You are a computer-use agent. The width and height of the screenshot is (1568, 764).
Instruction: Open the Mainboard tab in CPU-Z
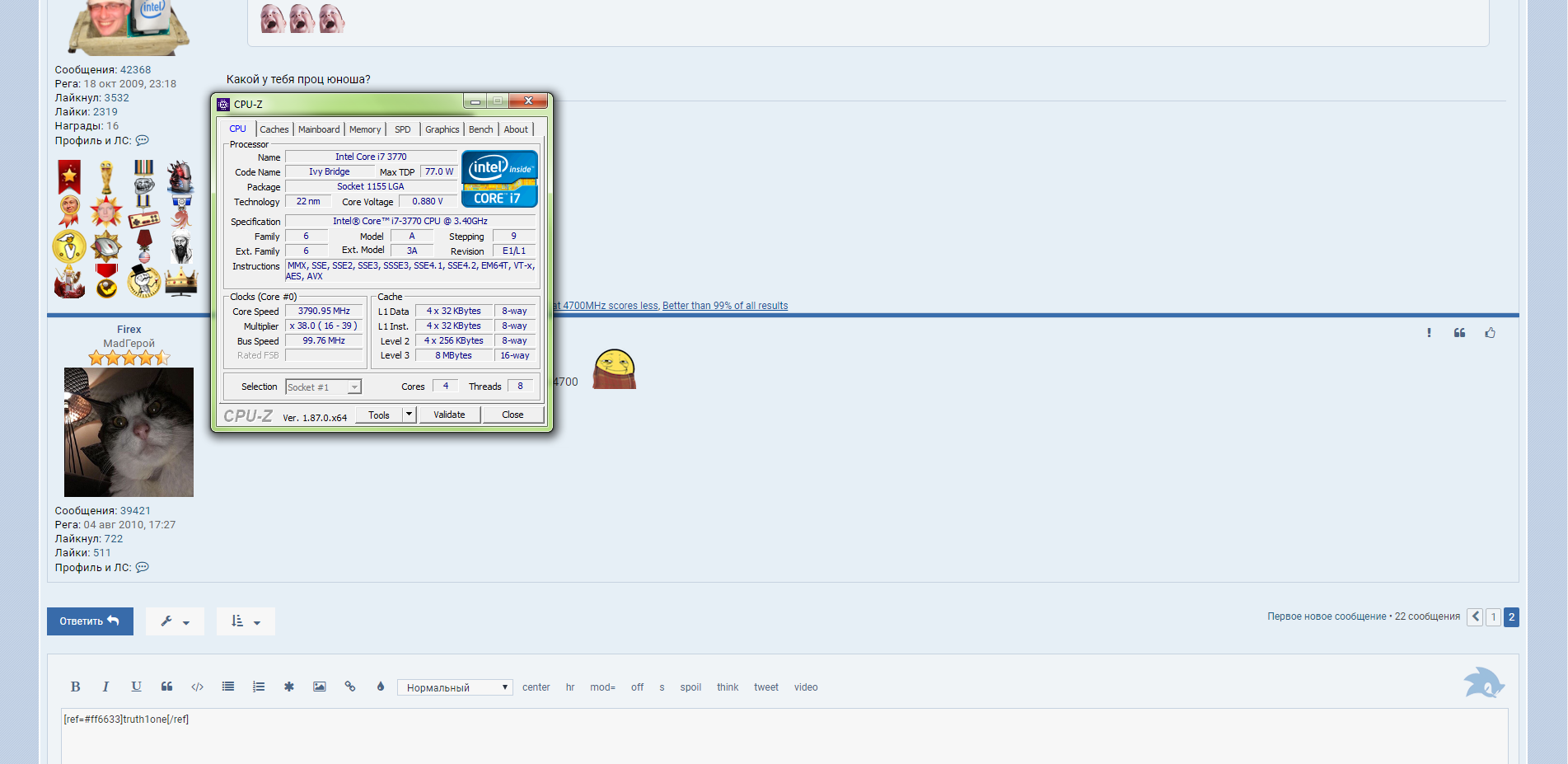coord(319,129)
